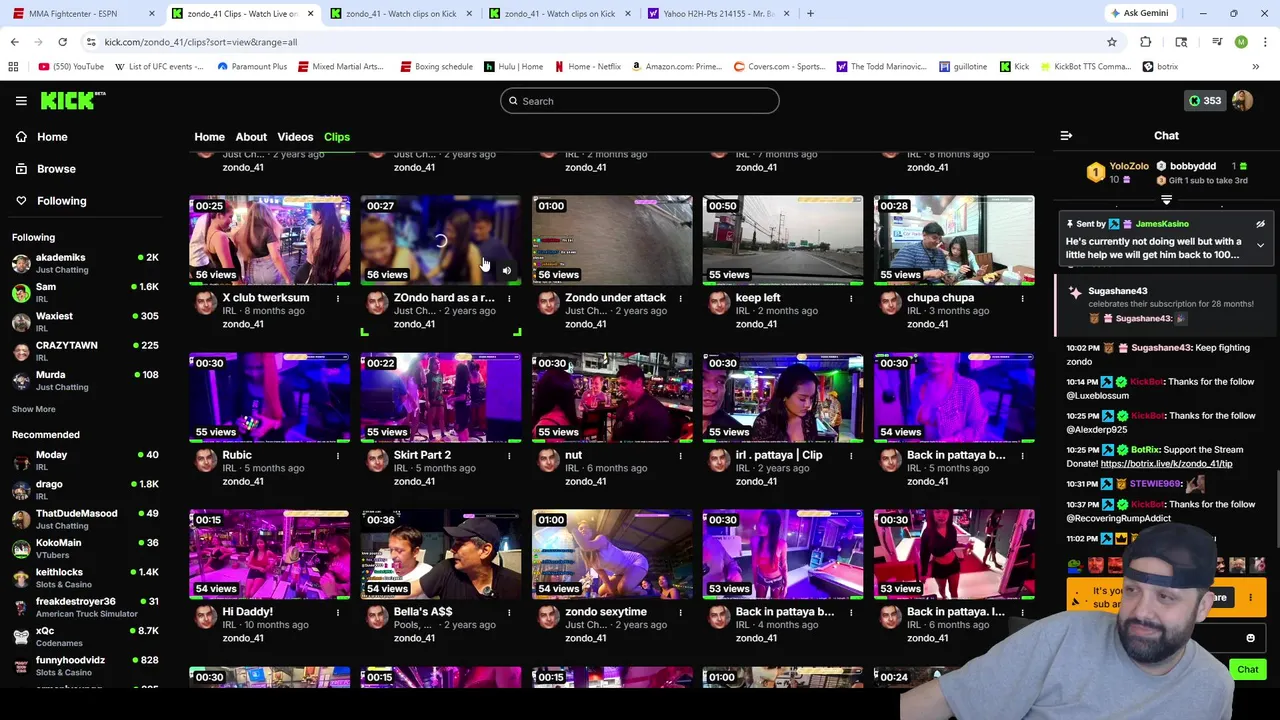Open options for Rubic clip
The image size is (1280, 720).
[338, 455]
